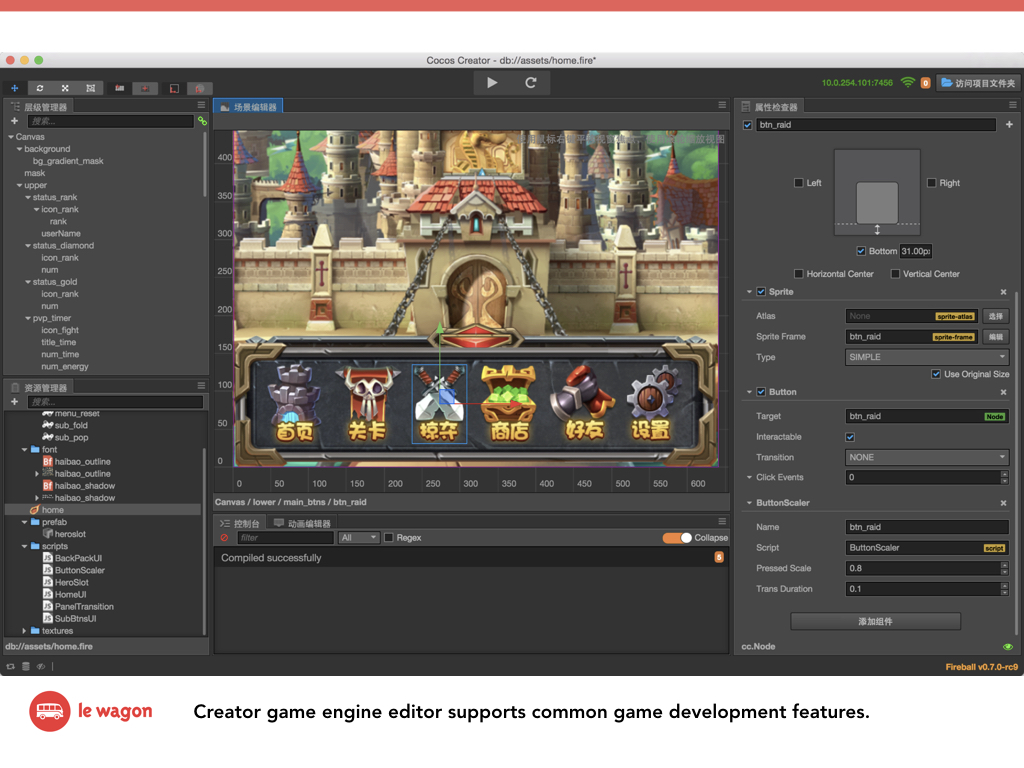Create asset with assets panel plus button
Screen dimensions: 1024x768
pyautogui.click(x=14, y=402)
